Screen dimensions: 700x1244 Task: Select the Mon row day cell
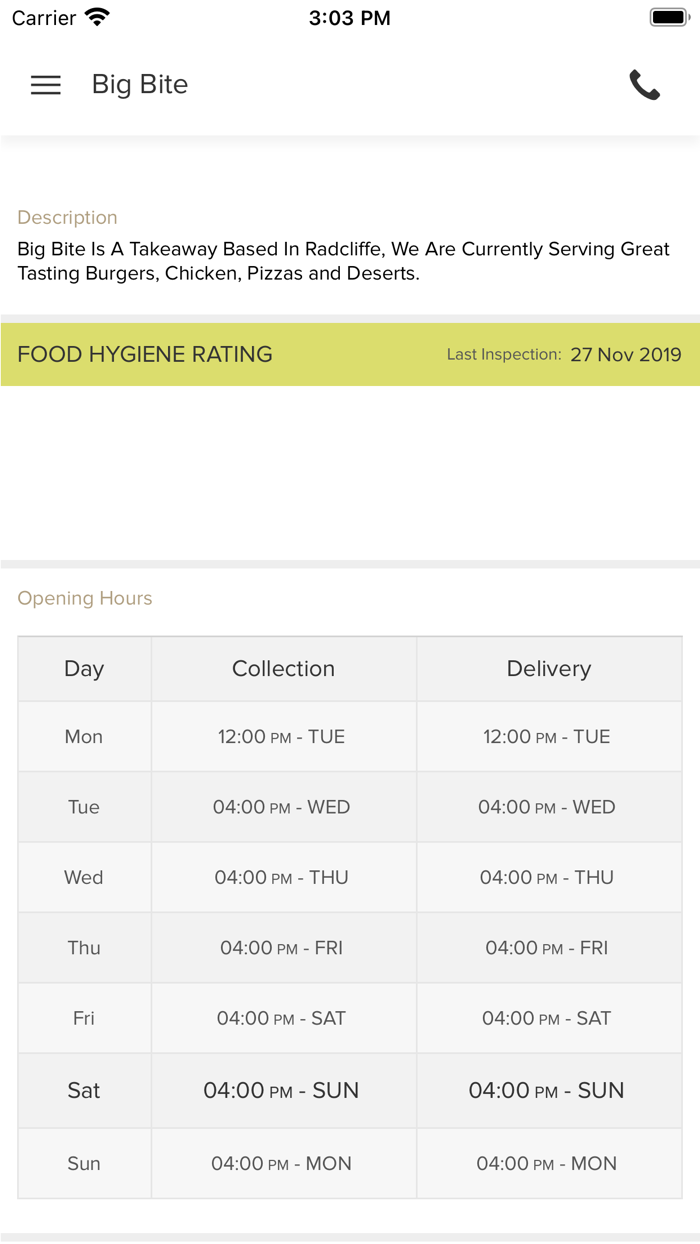click(x=84, y=737)
